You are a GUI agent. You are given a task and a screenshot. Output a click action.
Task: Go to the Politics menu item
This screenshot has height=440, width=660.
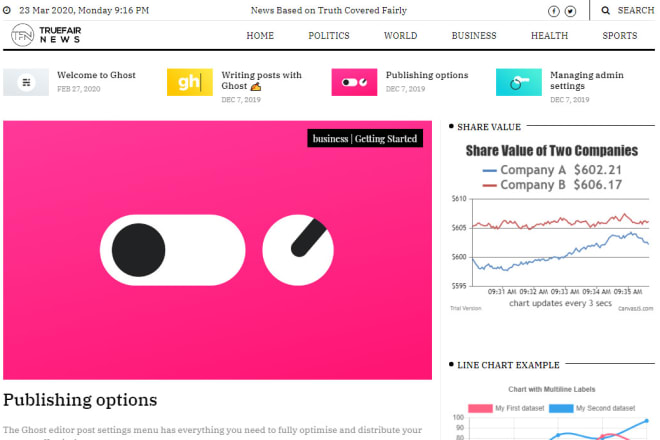click(328, 36)
